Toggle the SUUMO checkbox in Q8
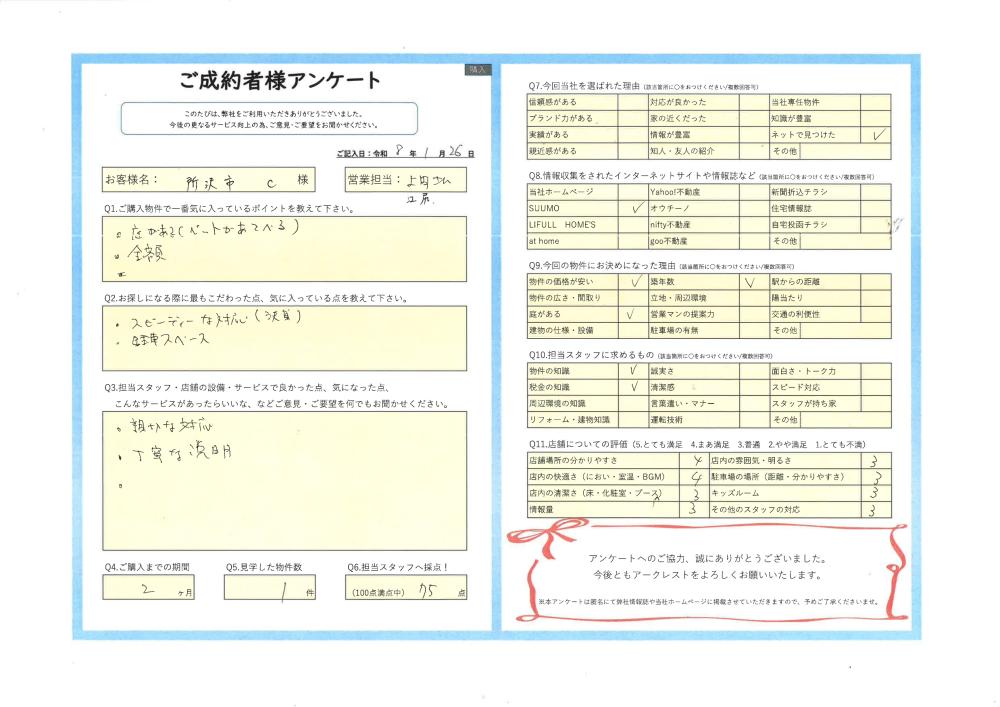This screenshot has height=707, width=1000. (x=635, y=208)
